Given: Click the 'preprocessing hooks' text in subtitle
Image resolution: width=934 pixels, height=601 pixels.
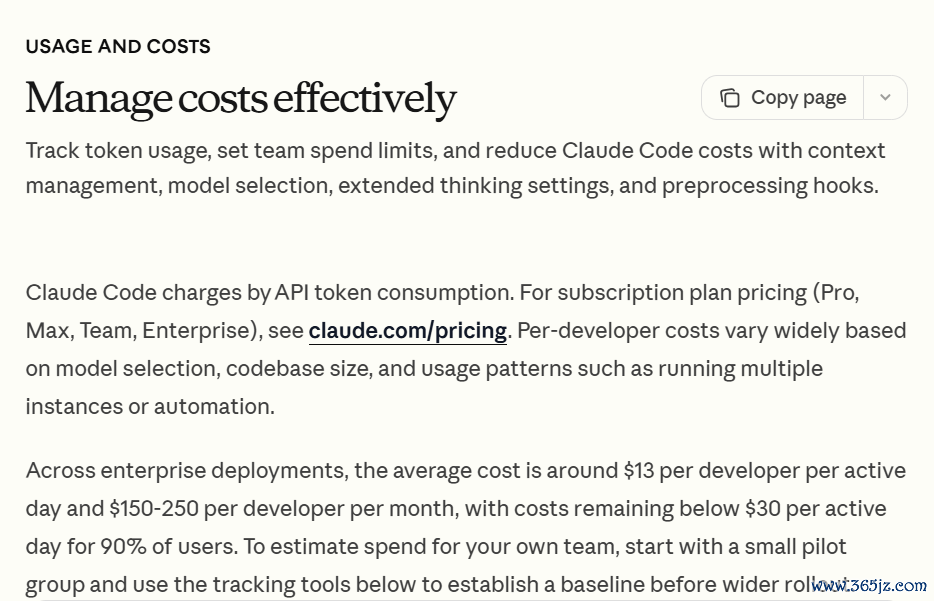Looking at the screenshot, I should pos(770,186).
